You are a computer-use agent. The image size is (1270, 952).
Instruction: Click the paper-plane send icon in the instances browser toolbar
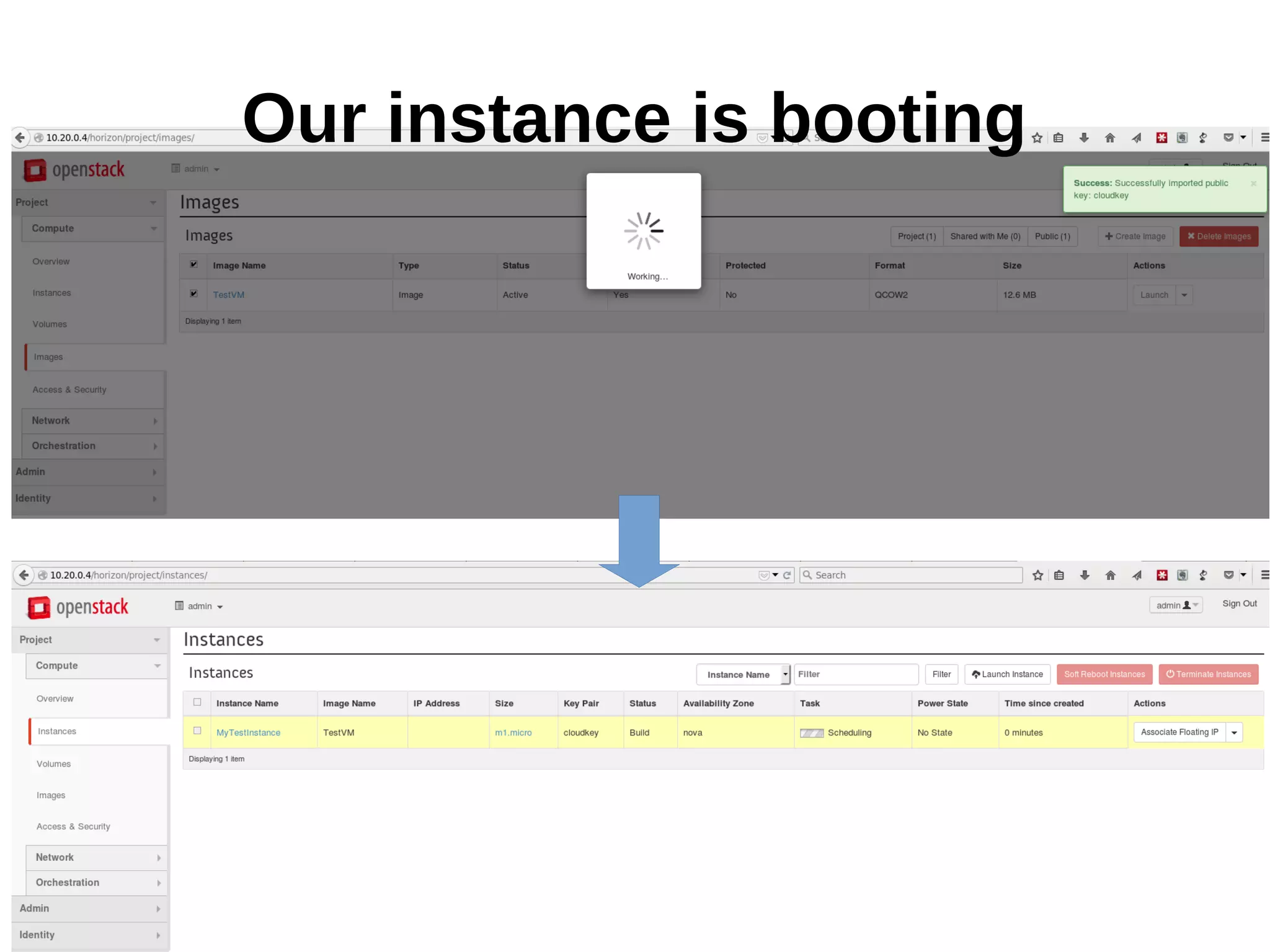click(1137, 575)
